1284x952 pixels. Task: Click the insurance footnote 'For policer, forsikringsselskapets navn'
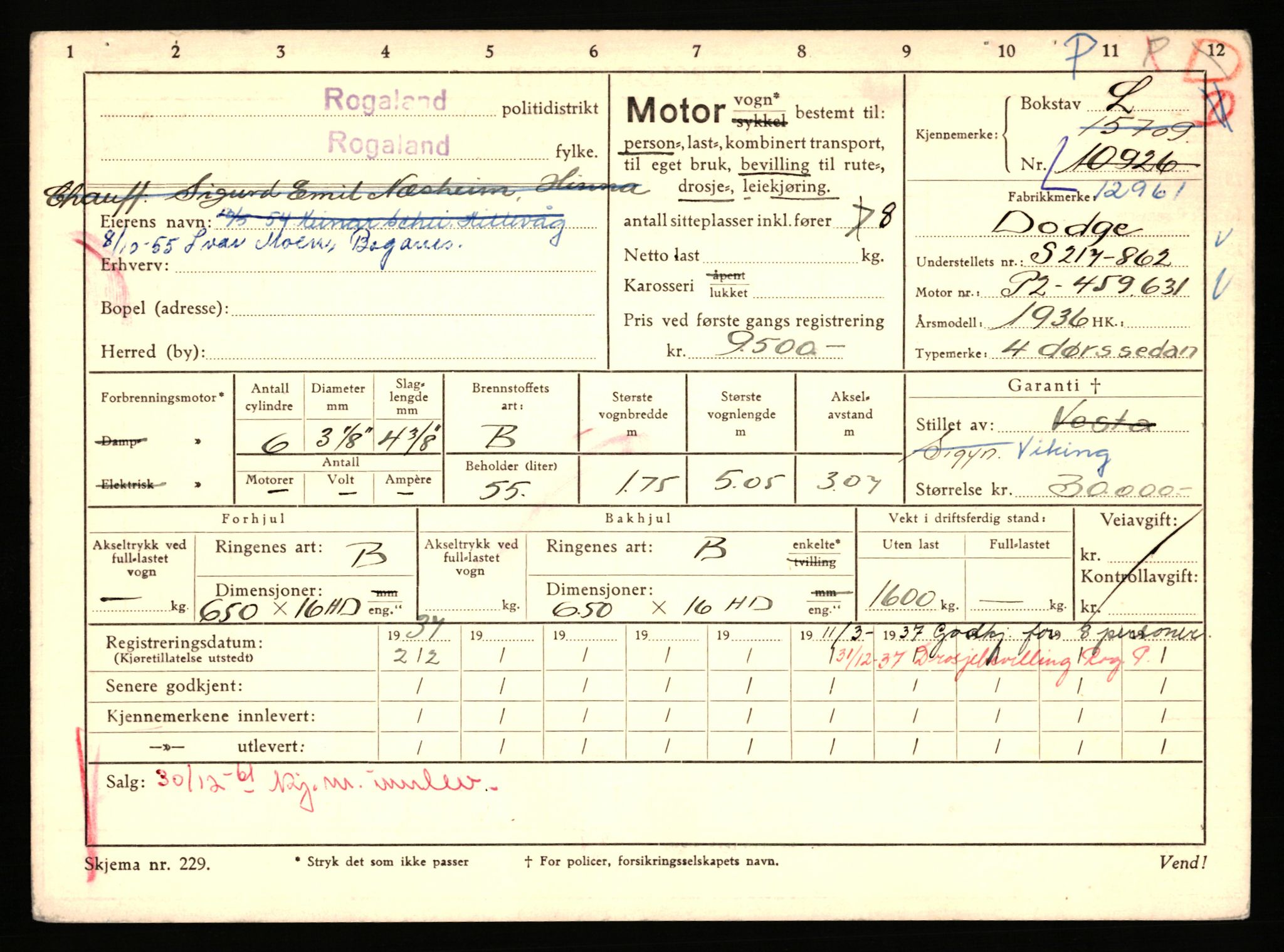point(652,861)
